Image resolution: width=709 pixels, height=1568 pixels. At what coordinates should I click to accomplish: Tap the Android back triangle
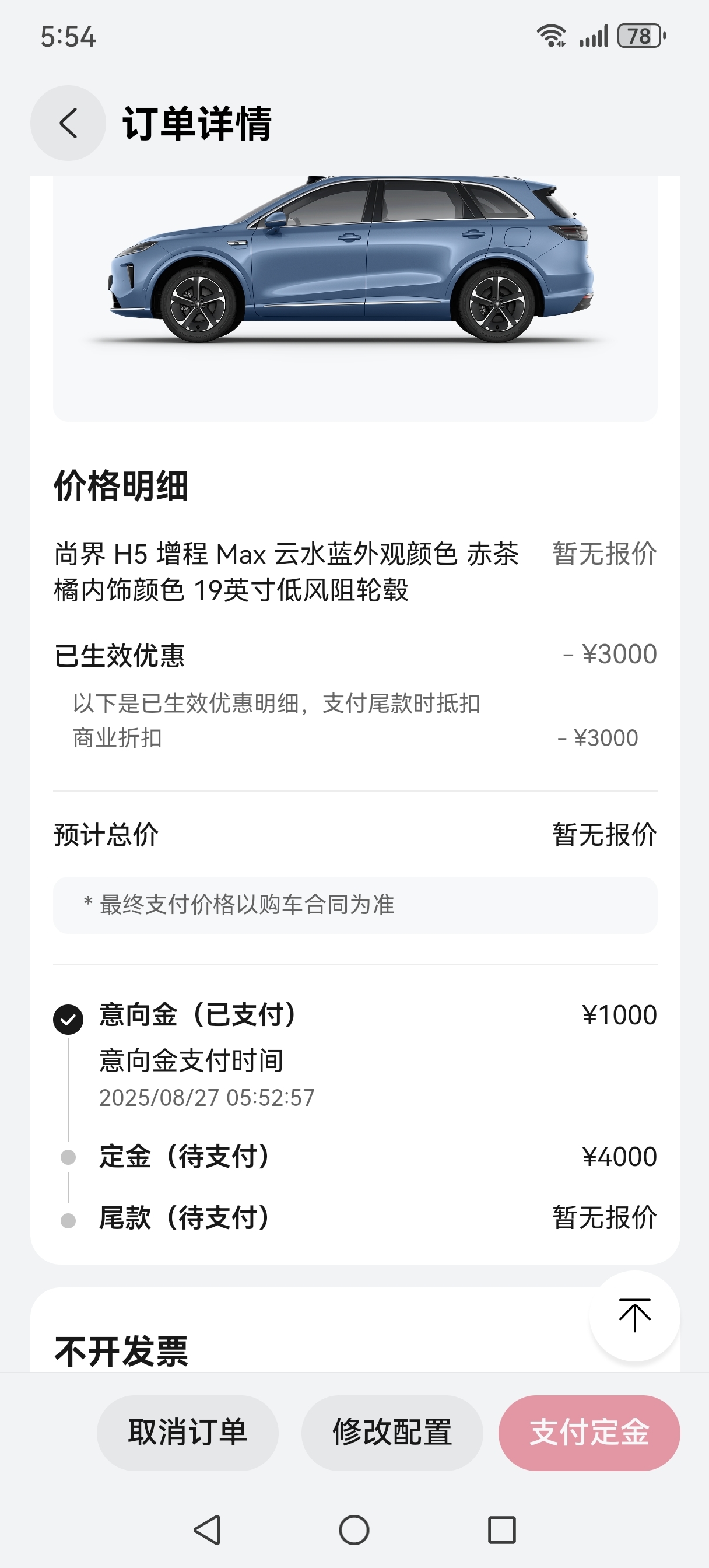coord(207,1529)
